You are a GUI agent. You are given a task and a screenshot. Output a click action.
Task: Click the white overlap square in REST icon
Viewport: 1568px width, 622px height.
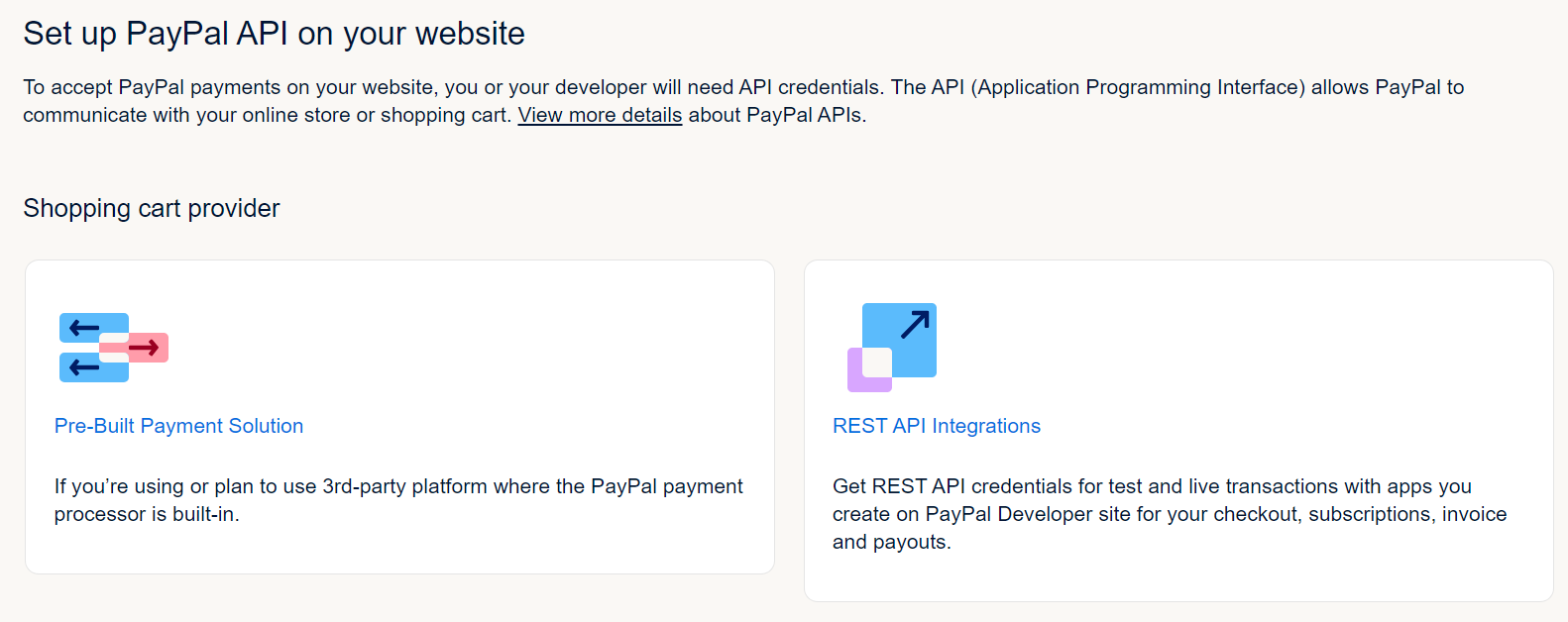pyautogui.click(x=877, y=362)
